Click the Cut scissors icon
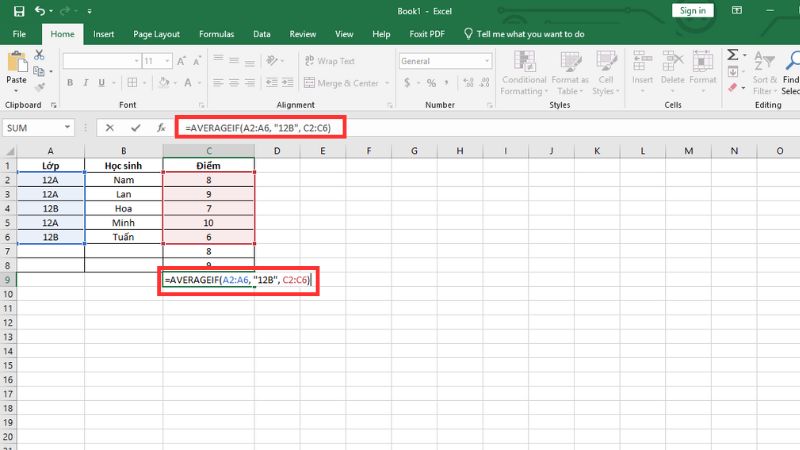The width and height of the screenshot is (800, 450). pos(41,55)
